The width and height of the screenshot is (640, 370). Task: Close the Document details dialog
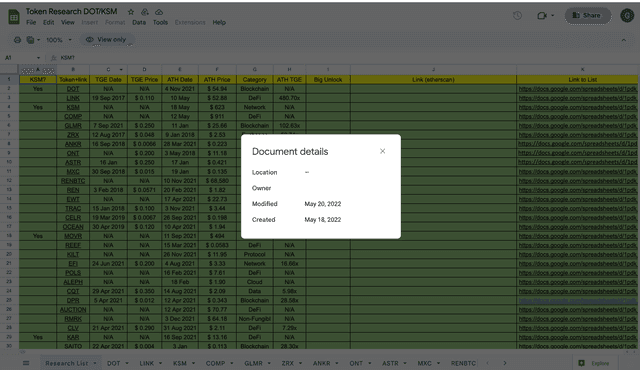382,151
